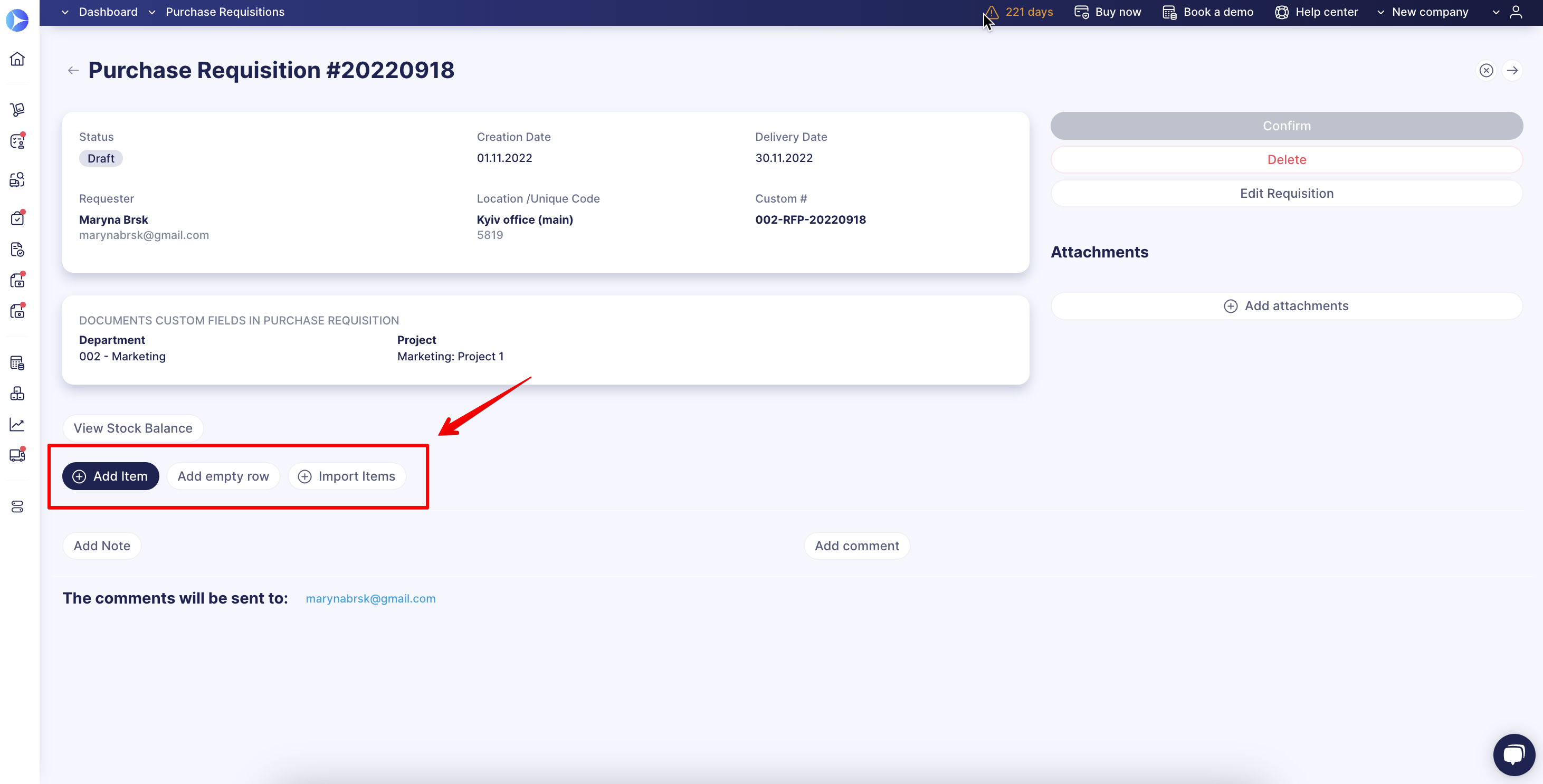Click Import Items
1543x784 pixels.
(x=347, y=476)
